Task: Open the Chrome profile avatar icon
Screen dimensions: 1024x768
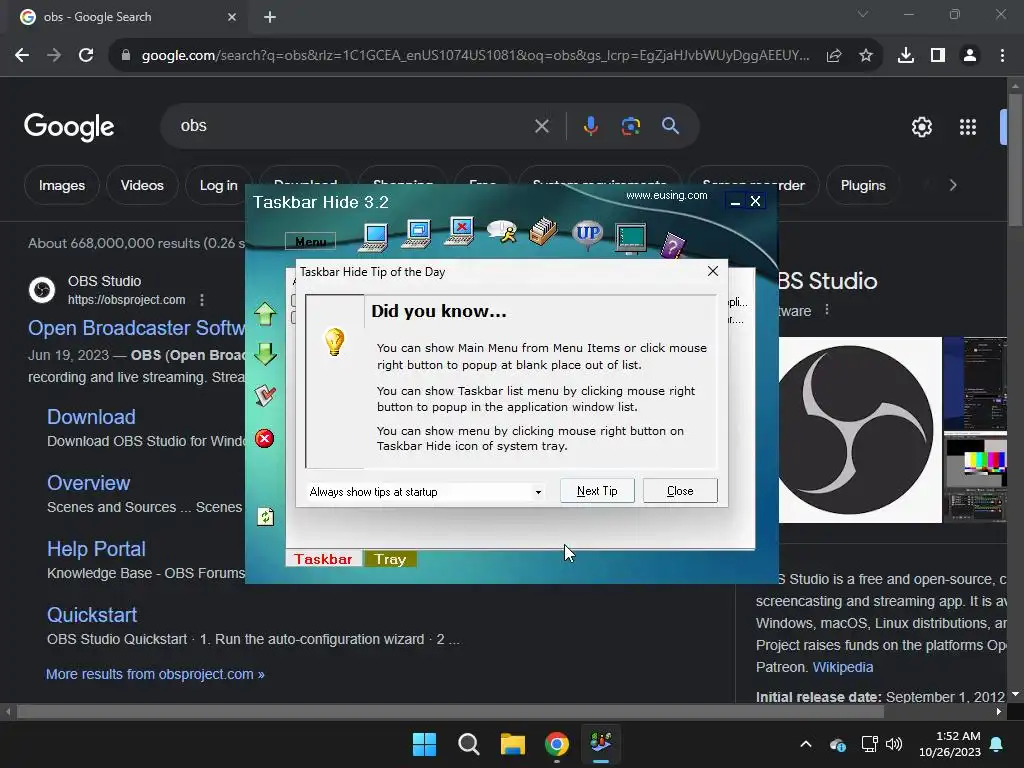Action: pos(970,56)
